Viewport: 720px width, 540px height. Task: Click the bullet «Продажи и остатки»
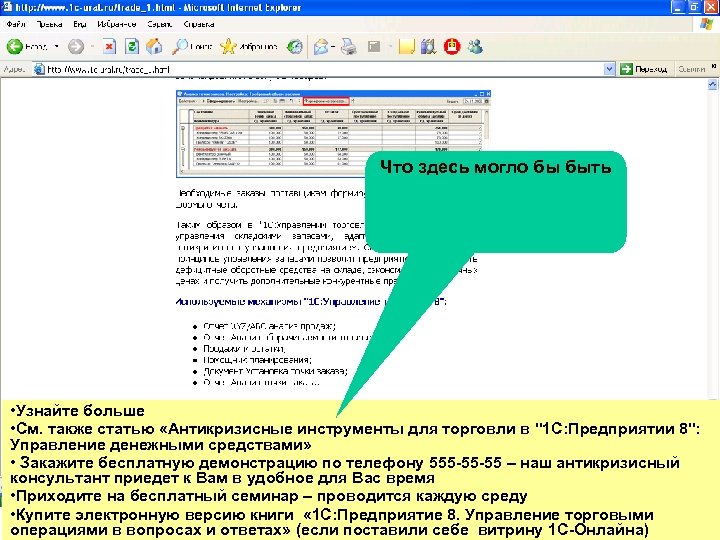pyautogui.click(x=244, y=349)
